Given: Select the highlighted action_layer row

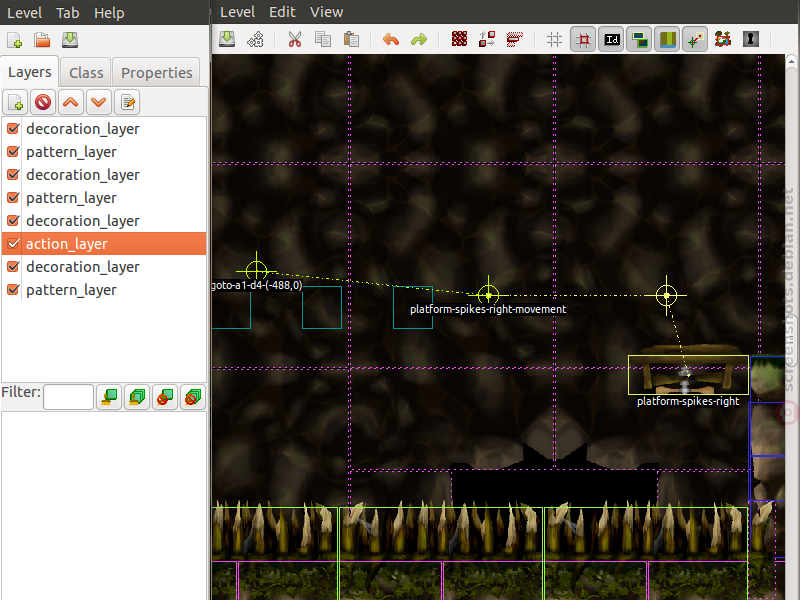Looking at the screenshot, I should 104,243.
